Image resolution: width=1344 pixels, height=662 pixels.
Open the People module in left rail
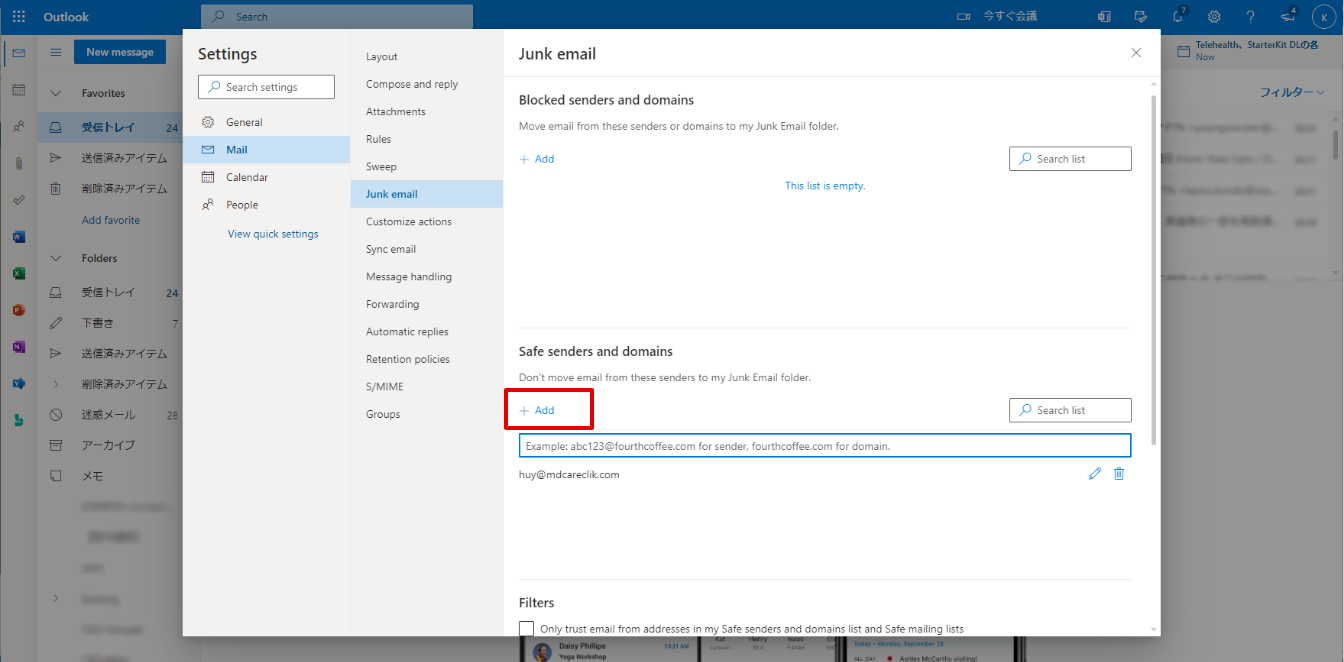pos(18,127)
